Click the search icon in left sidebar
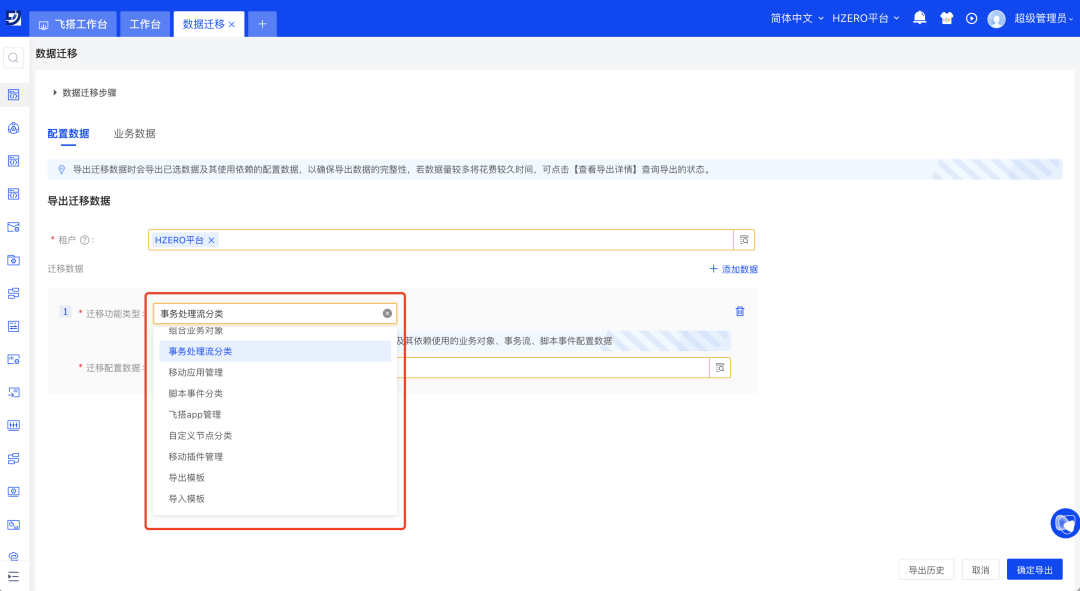This screenshot has width=1080, height=591. coord(13,58)
